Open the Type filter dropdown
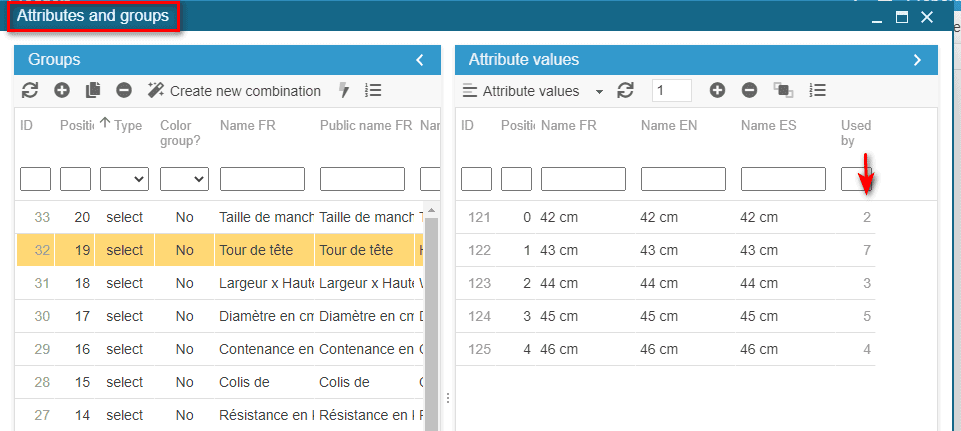 coord(124,179)
